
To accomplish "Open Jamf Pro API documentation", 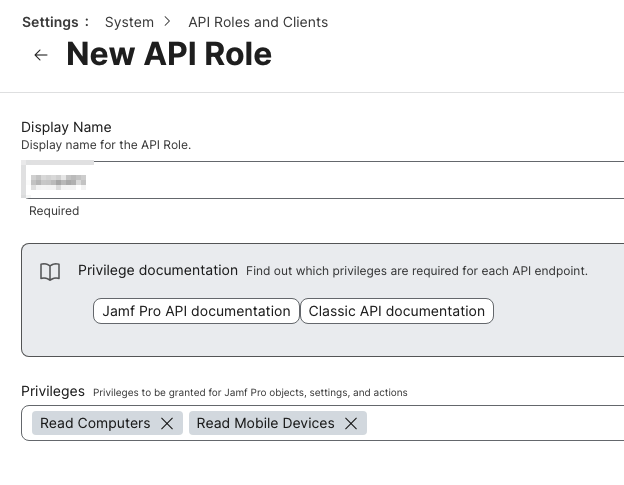I will click(x=196, y=311).
